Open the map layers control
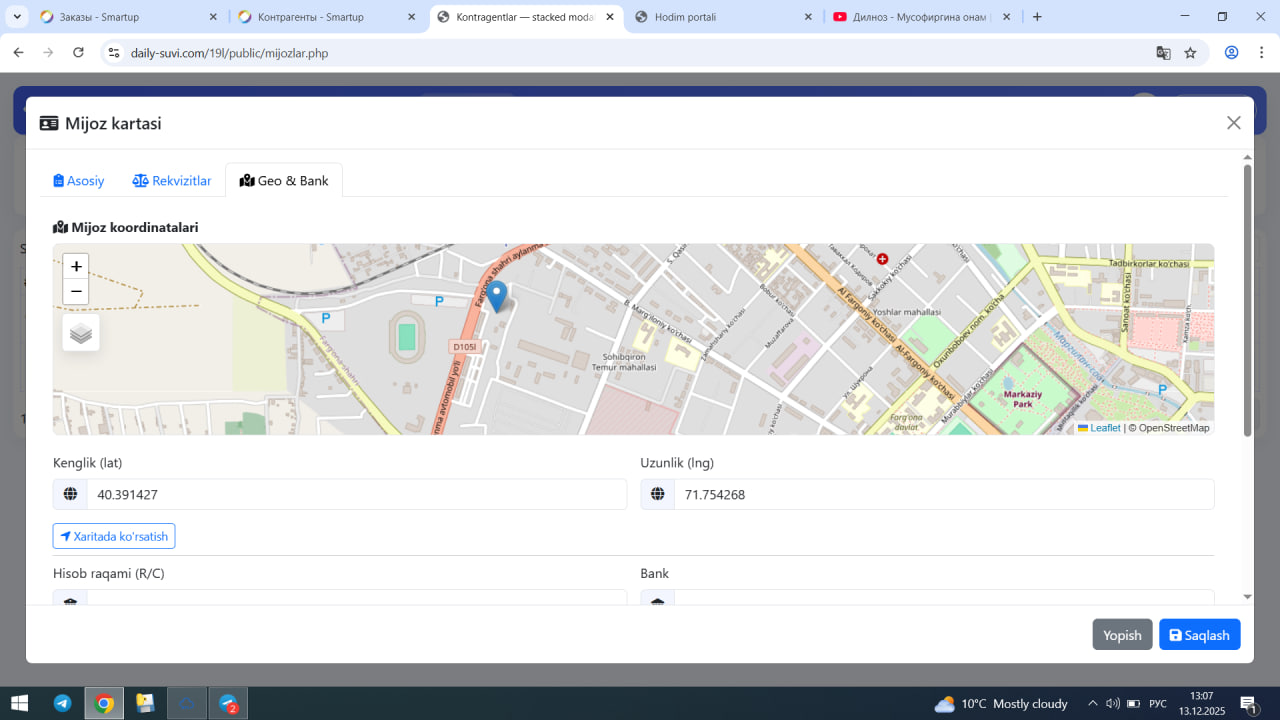1280x720 pixels. 81,333
